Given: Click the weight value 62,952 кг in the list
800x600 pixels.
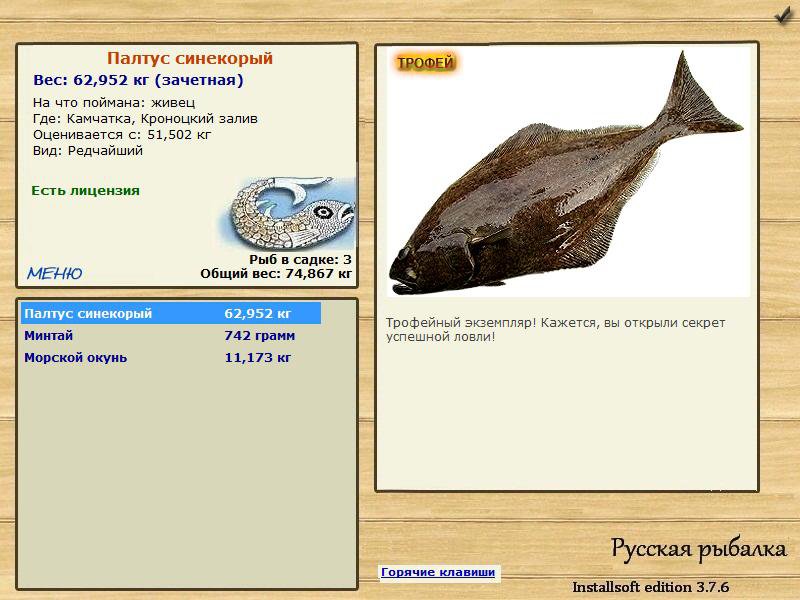Looking at the screenshot, I should tap(258, 313).
